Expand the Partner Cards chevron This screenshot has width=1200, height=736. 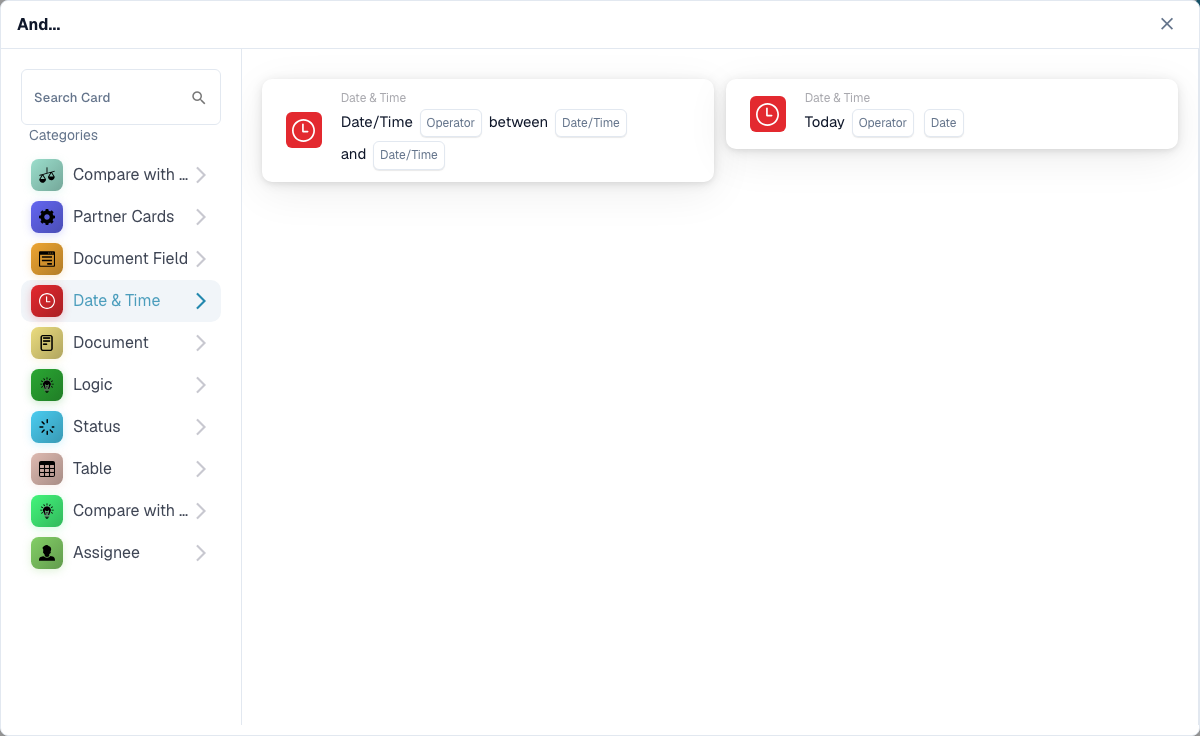201,217
